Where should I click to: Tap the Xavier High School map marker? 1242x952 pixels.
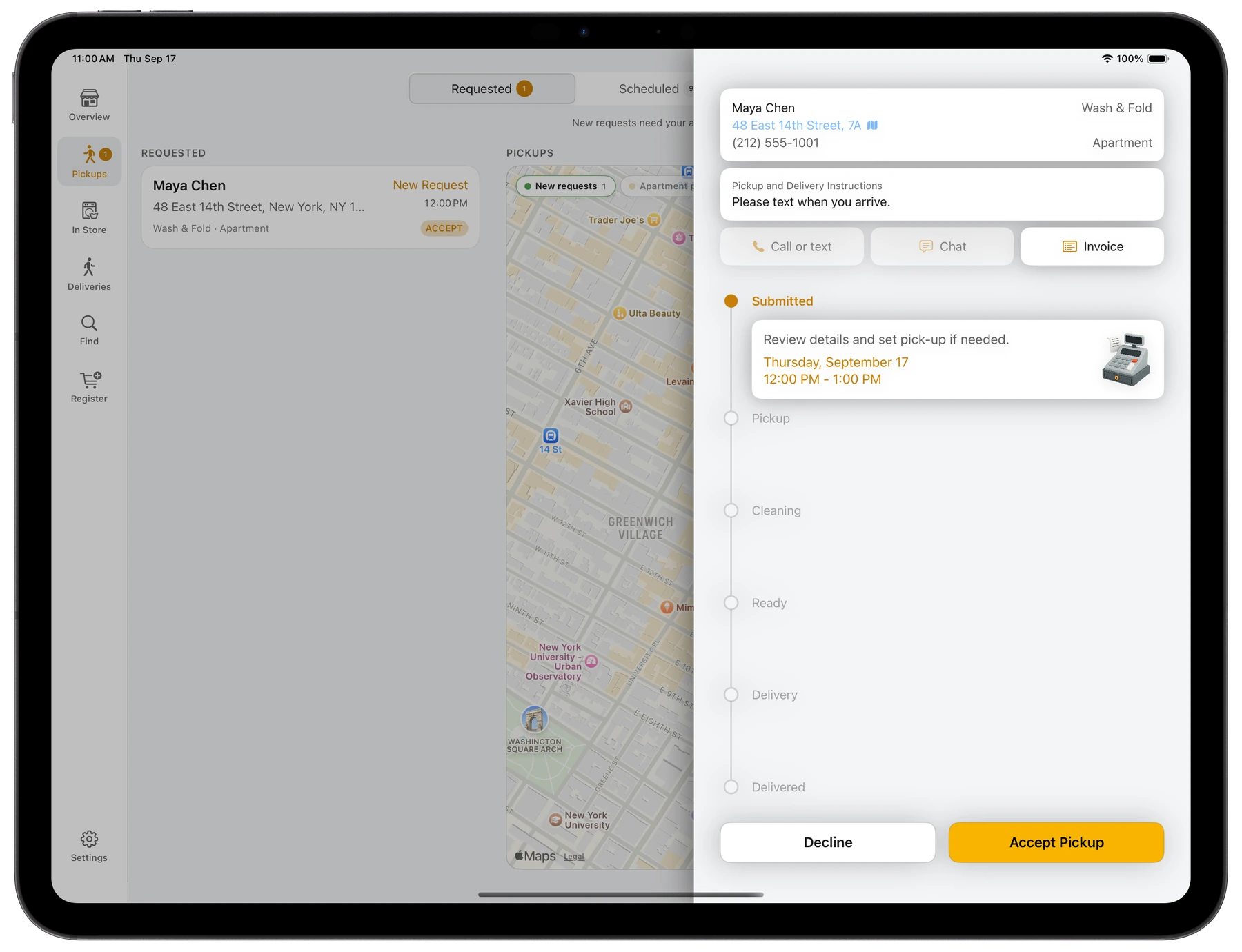pos(626,406)
